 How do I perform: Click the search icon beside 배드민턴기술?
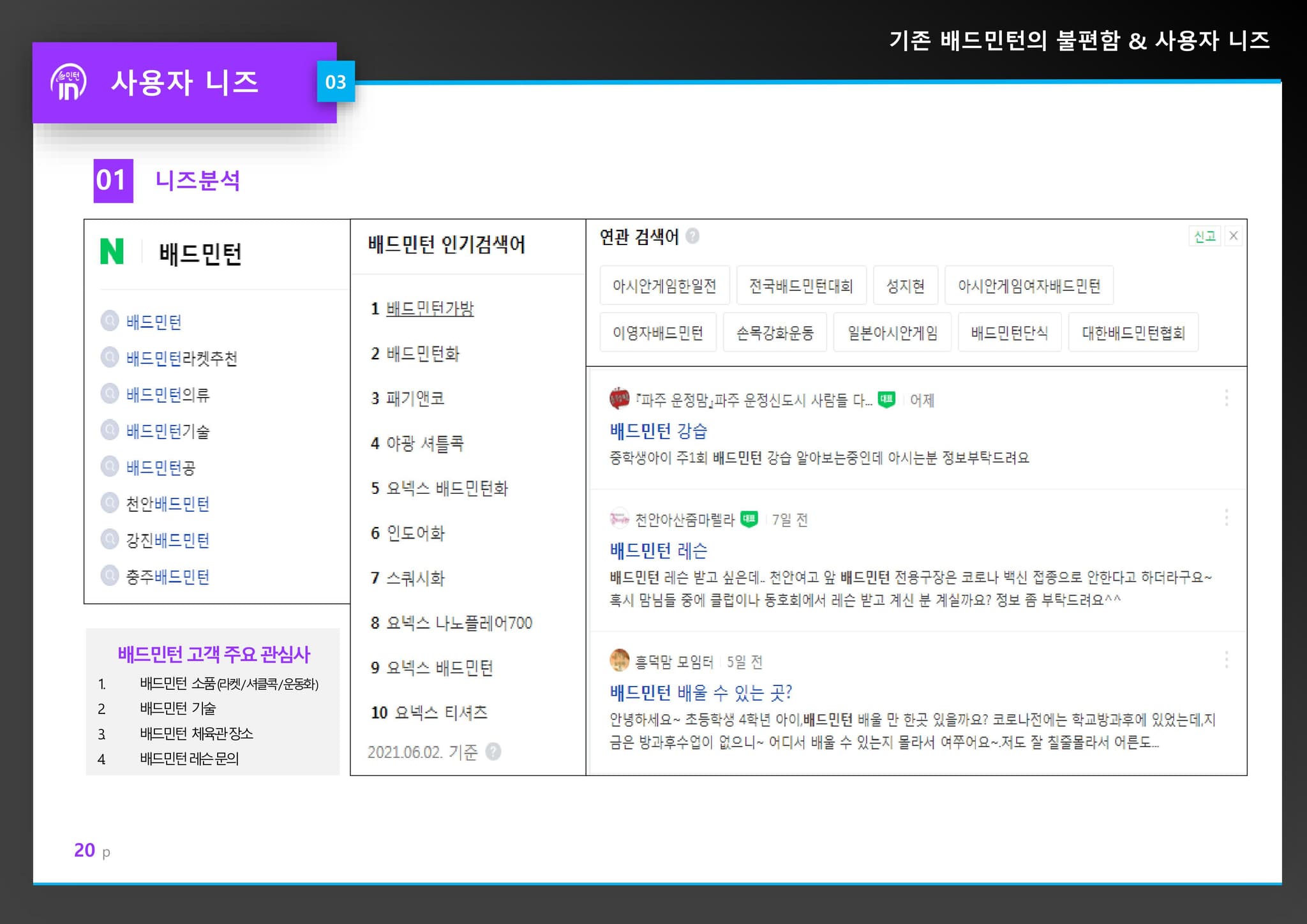pos(110,429)
